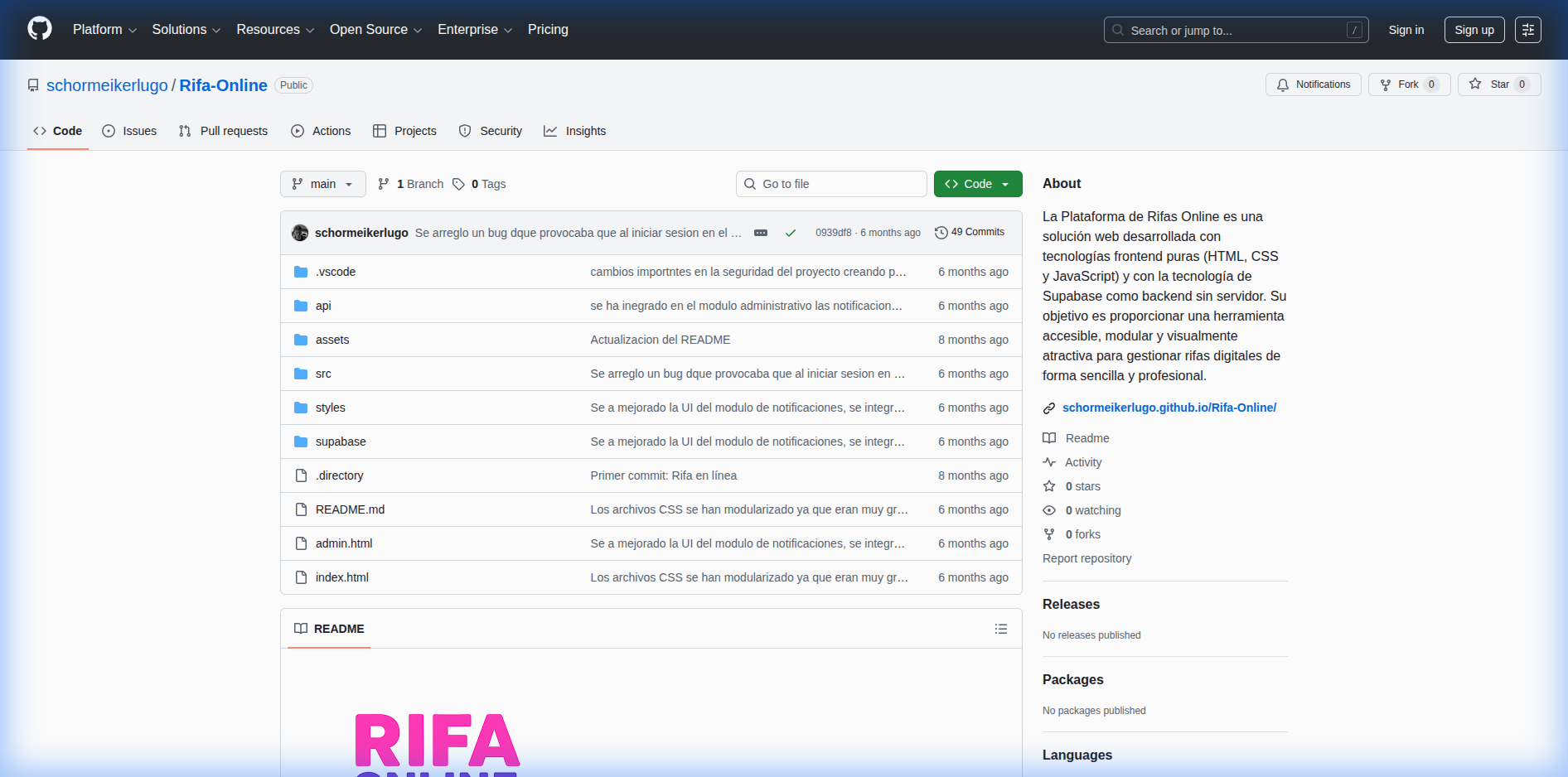Click the GitHub logo in the top bar
Screen dimensions: 1568x777
pos(39,27)
